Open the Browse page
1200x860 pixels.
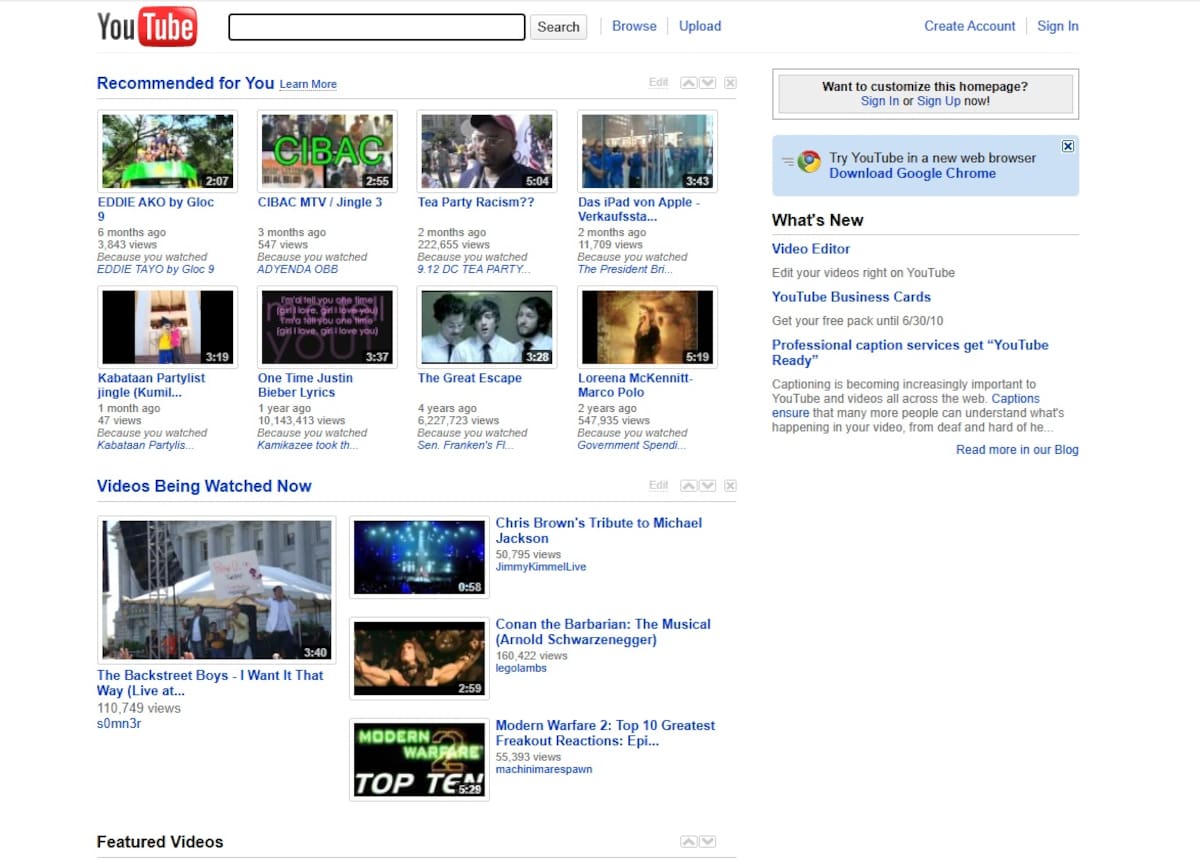coord(634,26)
